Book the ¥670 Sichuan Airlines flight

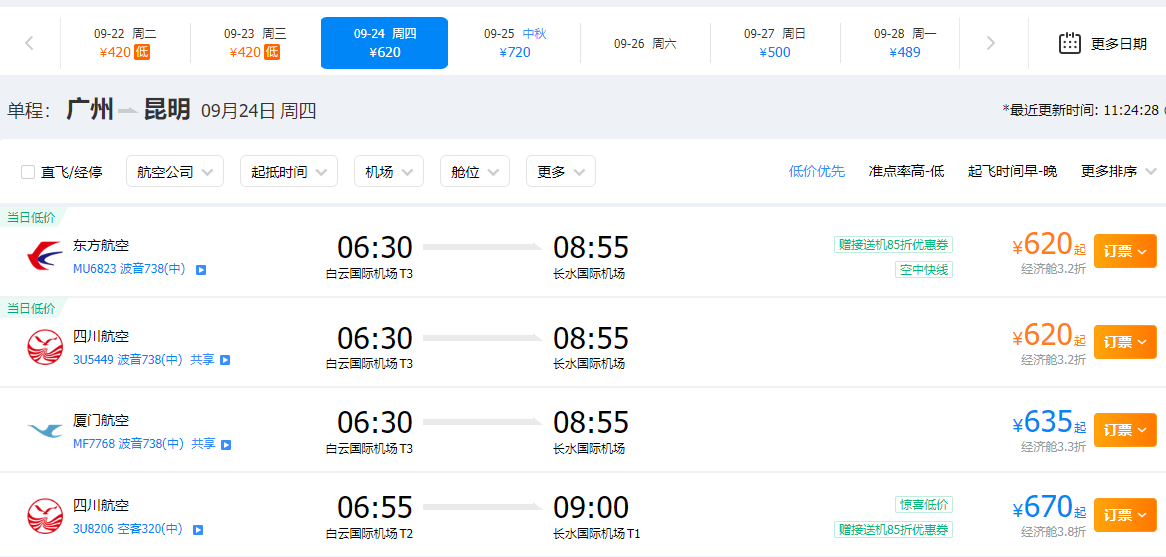point(1125,515)
